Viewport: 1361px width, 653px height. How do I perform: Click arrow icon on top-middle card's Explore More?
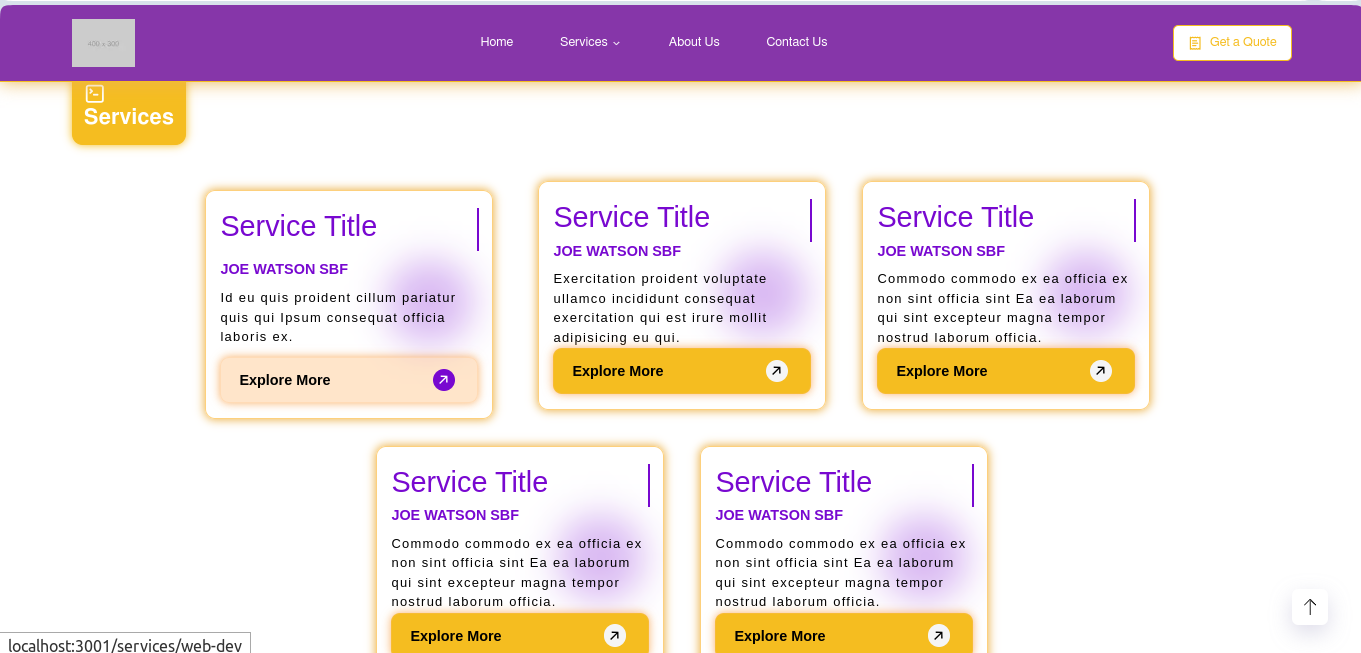click(777, 371)
